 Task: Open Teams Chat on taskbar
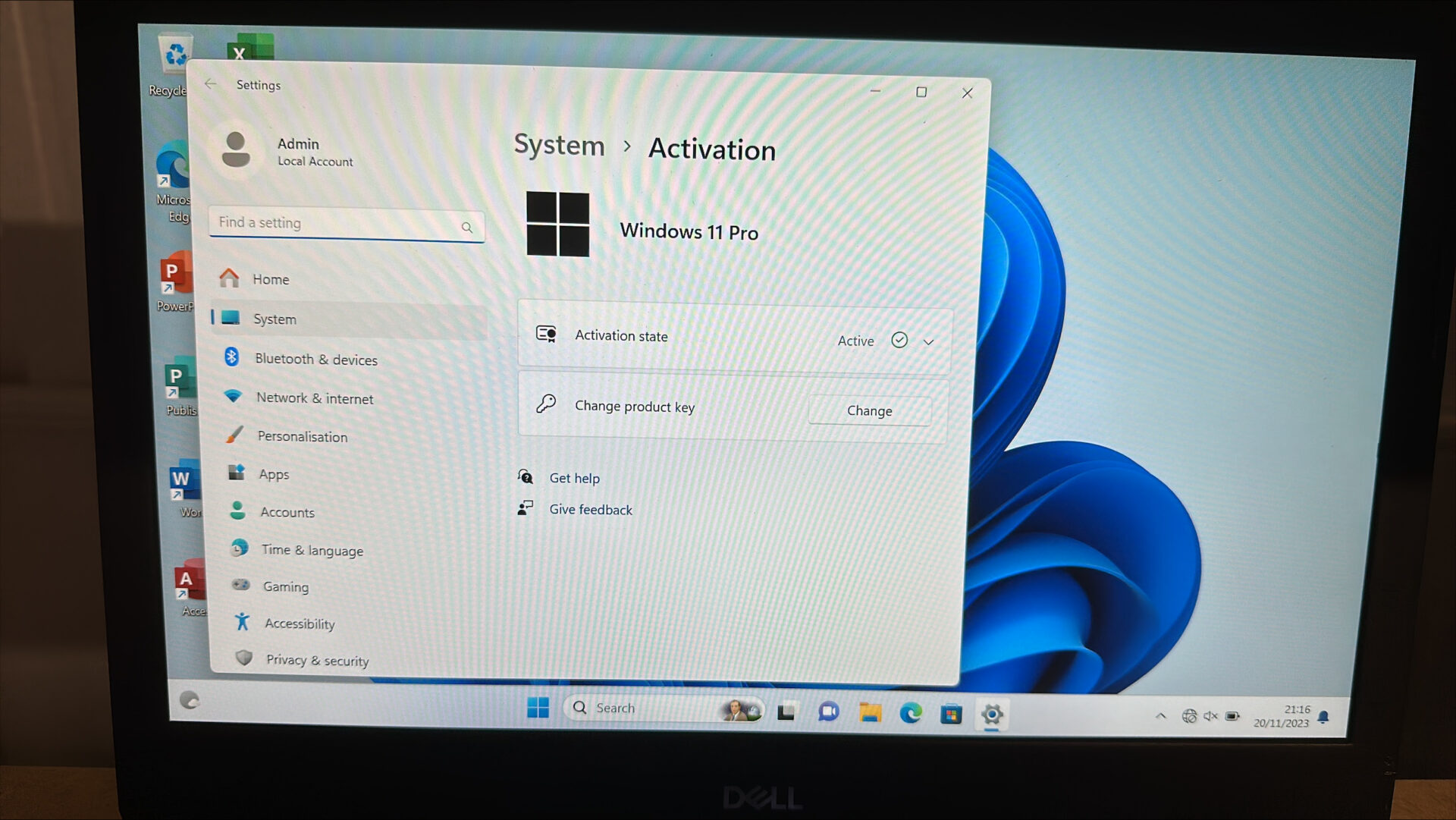828,712
